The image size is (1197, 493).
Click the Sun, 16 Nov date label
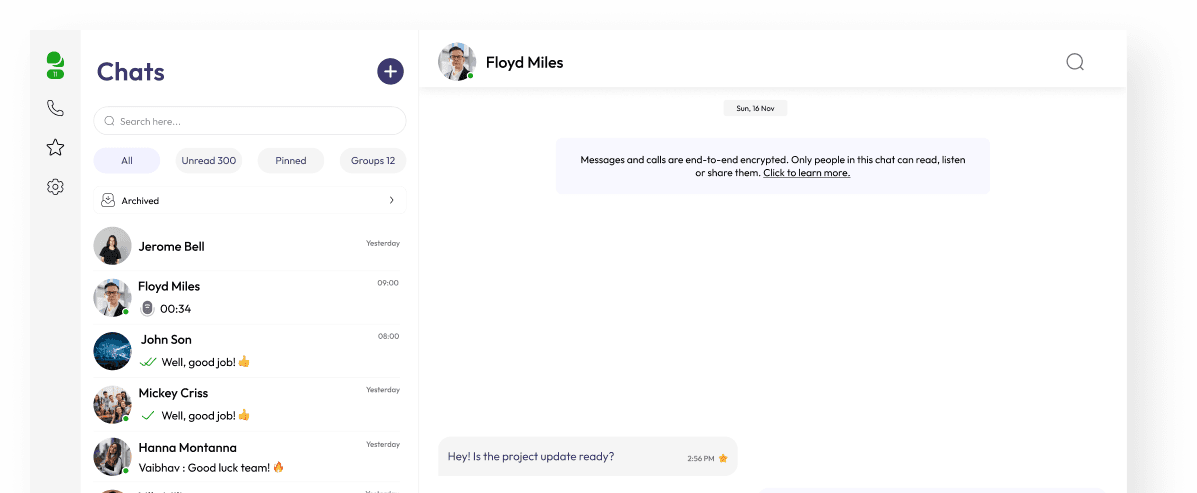coord(755,108)
